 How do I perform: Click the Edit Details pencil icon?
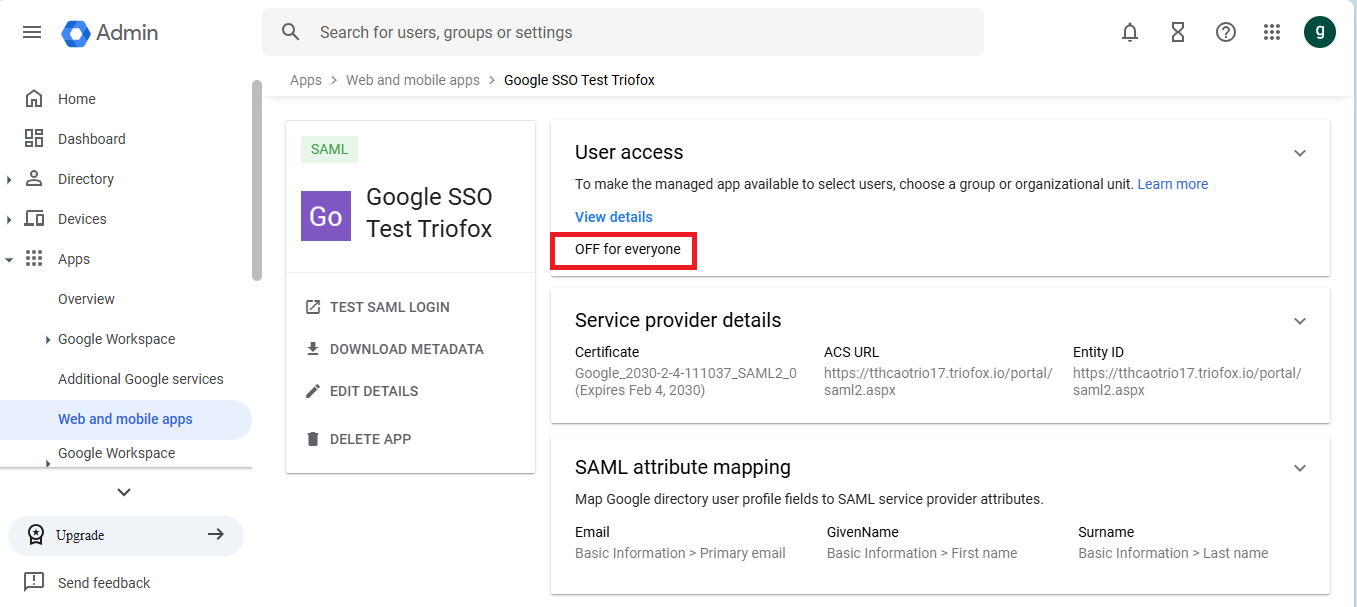coord(313,391)
